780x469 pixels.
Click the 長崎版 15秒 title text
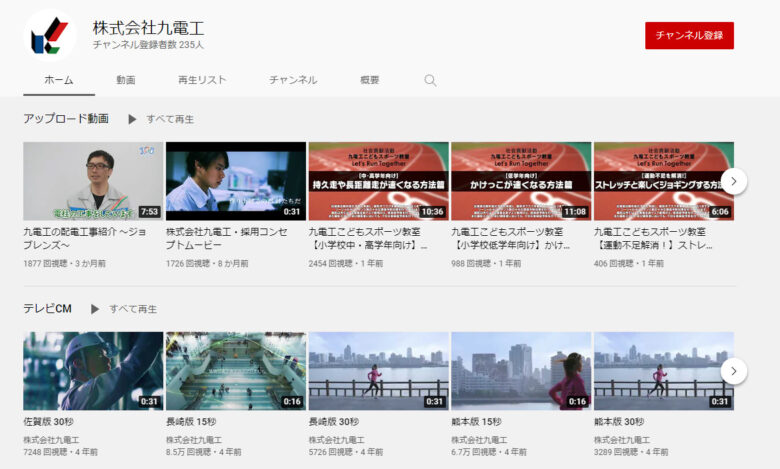[x=191, y=422]
